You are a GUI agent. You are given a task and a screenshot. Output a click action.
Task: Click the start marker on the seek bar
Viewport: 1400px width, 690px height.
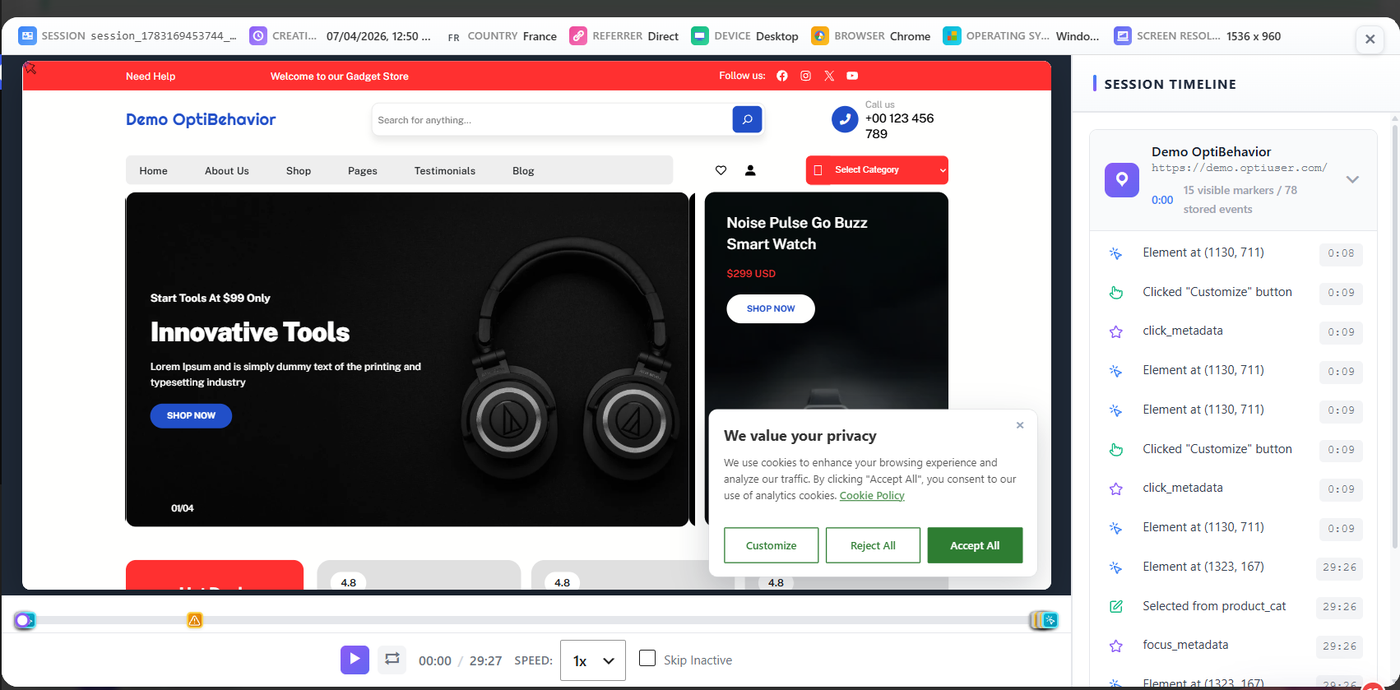point(24,620)
